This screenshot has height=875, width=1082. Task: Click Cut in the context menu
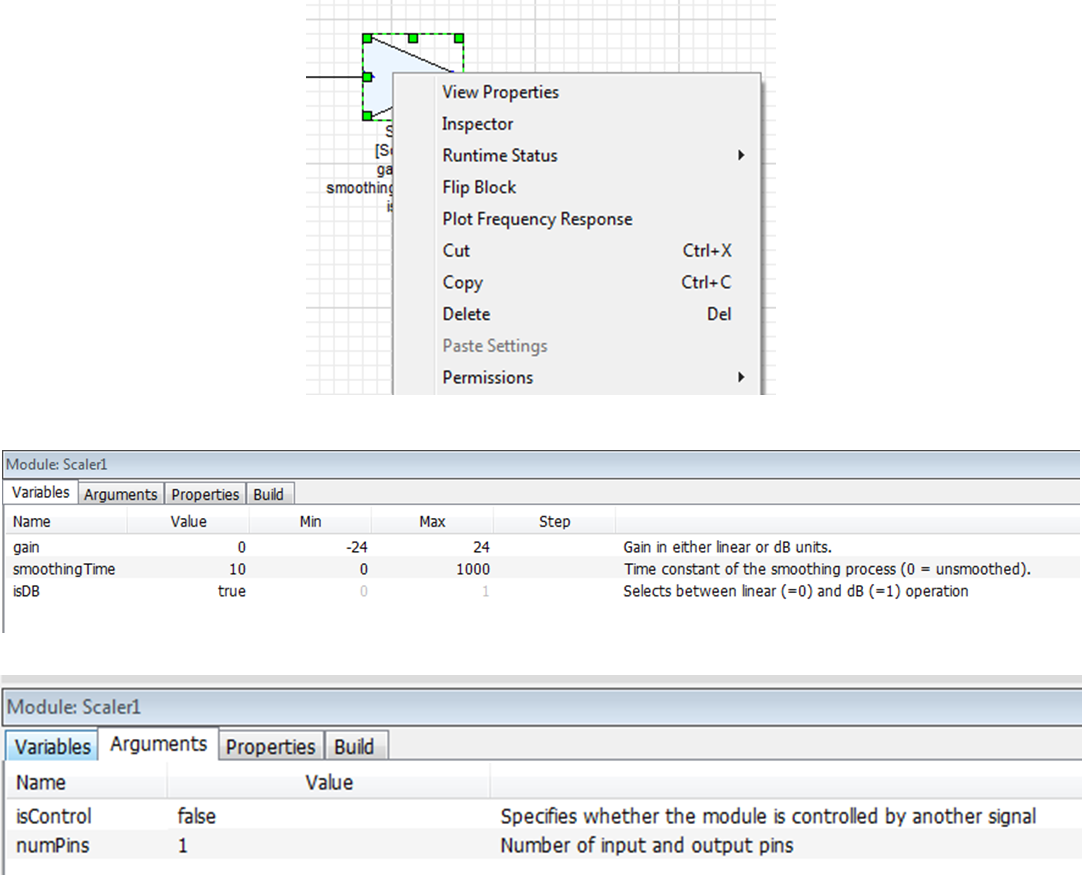(456, 251)
